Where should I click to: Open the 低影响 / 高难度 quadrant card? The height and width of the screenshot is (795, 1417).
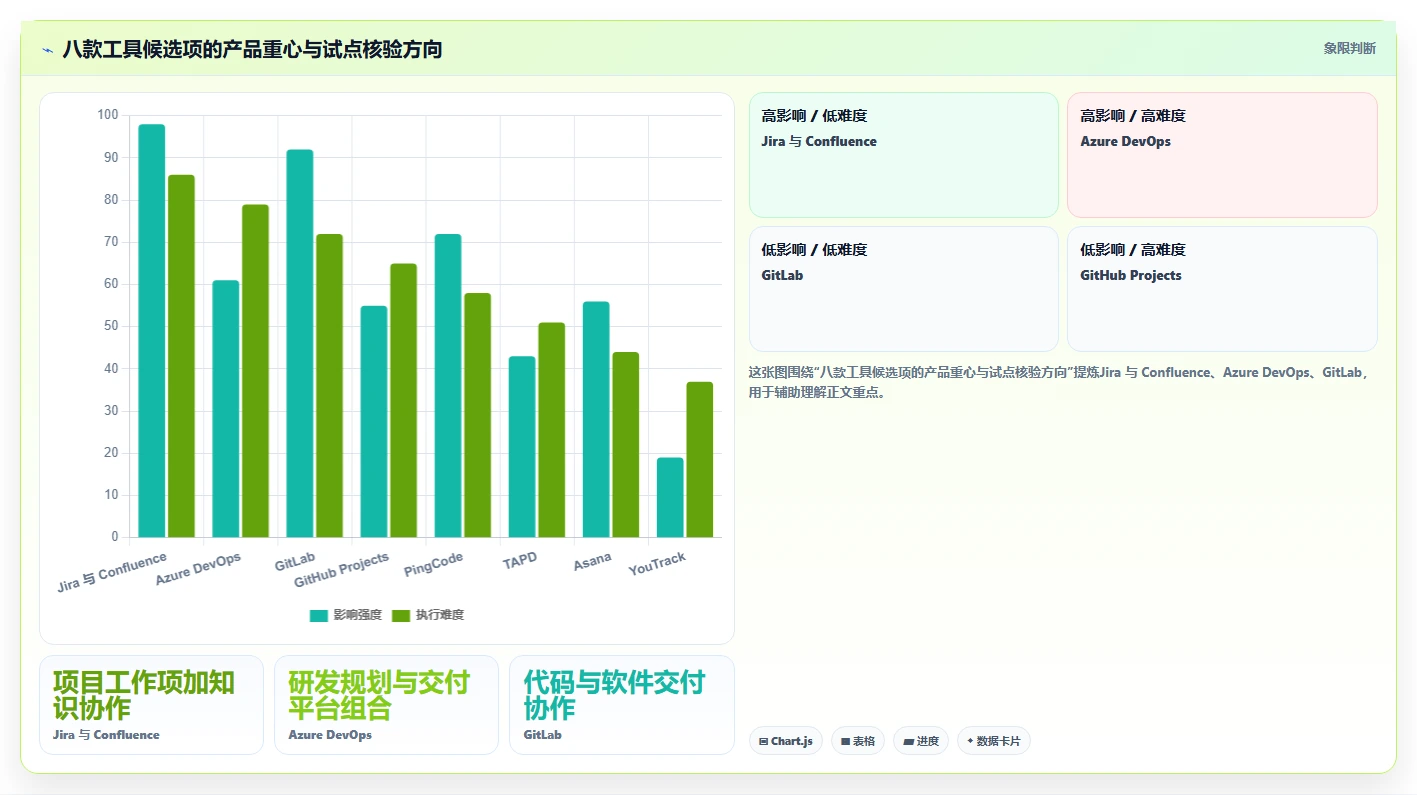1222,289
